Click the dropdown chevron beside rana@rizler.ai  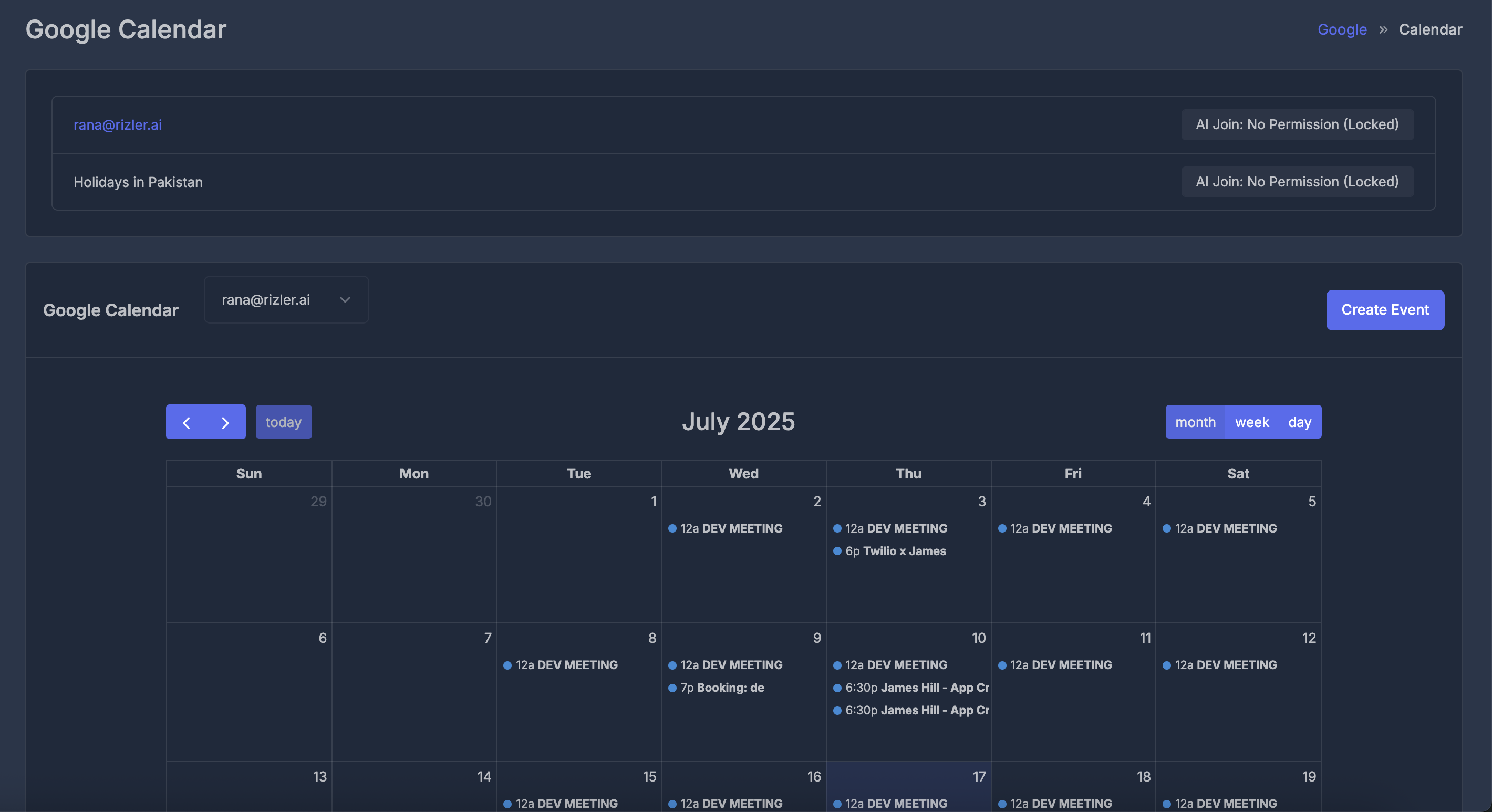click(345, 299)
